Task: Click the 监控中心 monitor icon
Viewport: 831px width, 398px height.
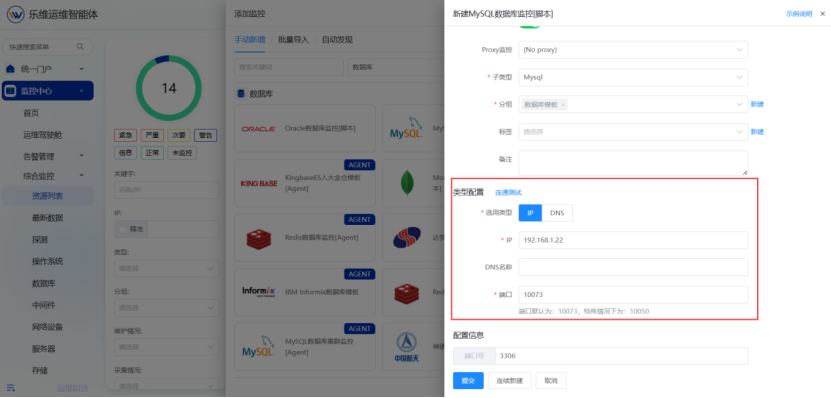Action: coord(10,91)
